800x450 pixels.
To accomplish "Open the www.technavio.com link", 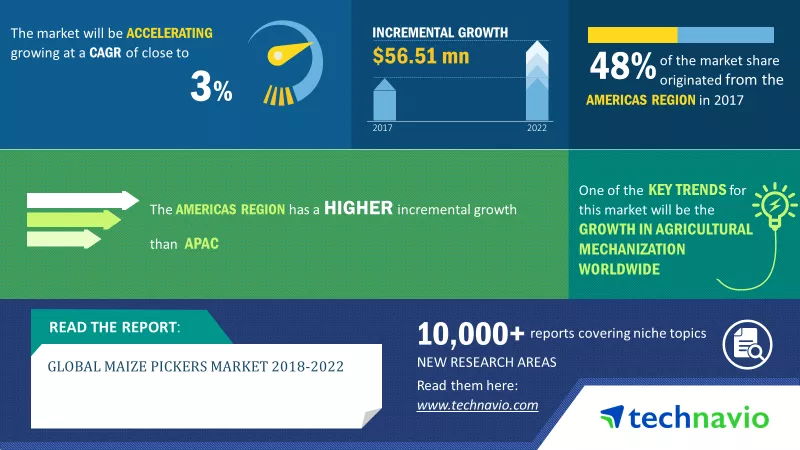I will (x=477, y=405).
